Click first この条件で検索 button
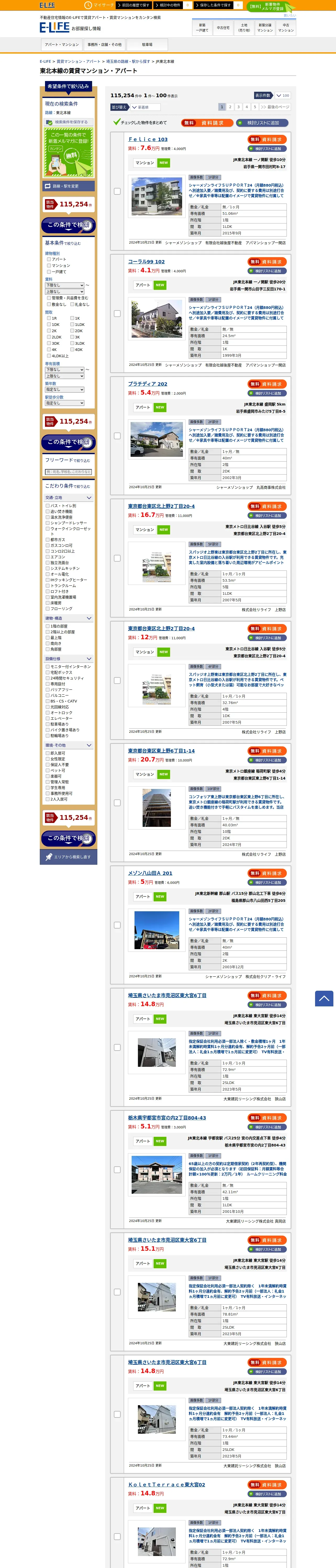The width and height of the screenshot is (336, 1568). (68, 225)
